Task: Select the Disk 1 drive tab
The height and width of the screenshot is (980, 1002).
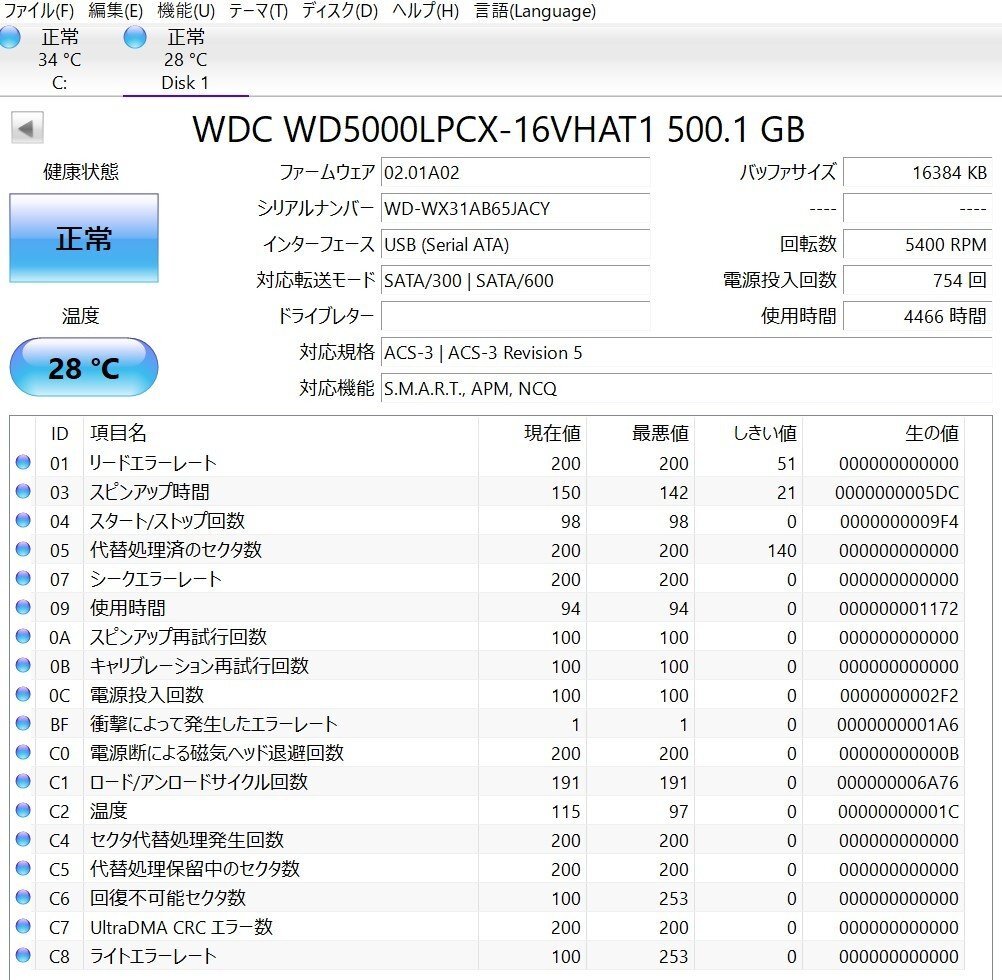Action: point(185,60)
